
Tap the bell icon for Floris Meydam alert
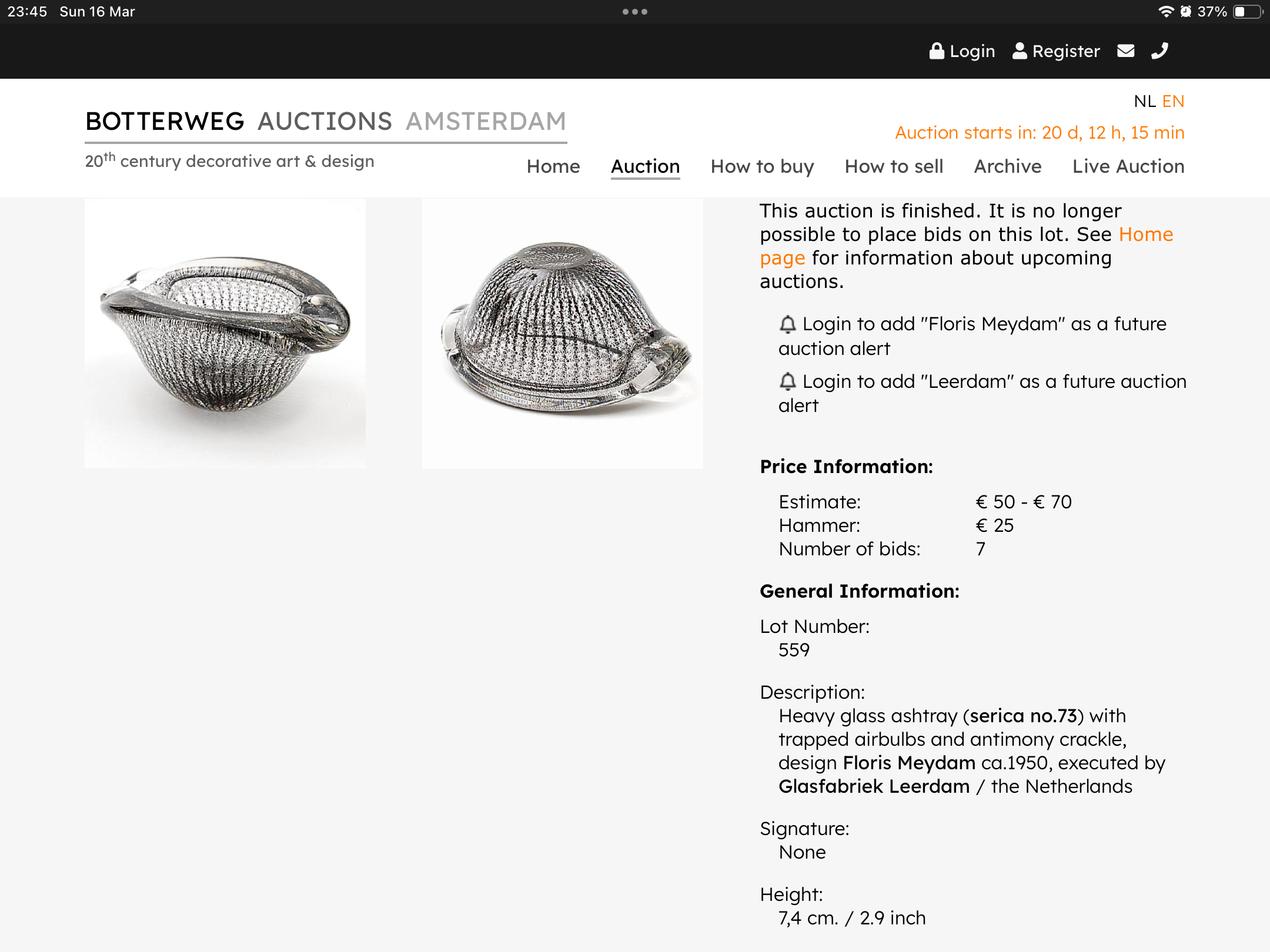click(x=787, y=324)
